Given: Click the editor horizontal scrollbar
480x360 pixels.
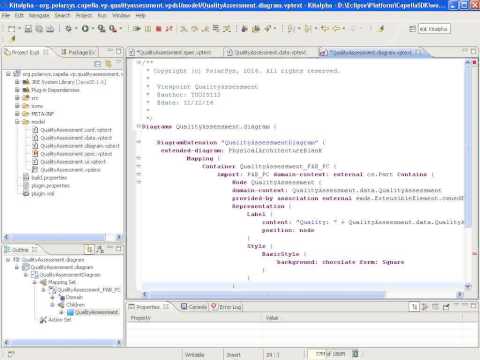Looking at the screenshot, I should [x=267, y=294].
